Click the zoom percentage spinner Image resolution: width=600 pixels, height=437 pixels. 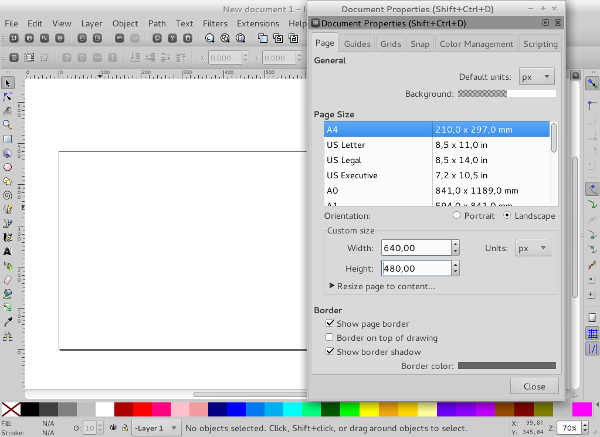click(585, 428)
